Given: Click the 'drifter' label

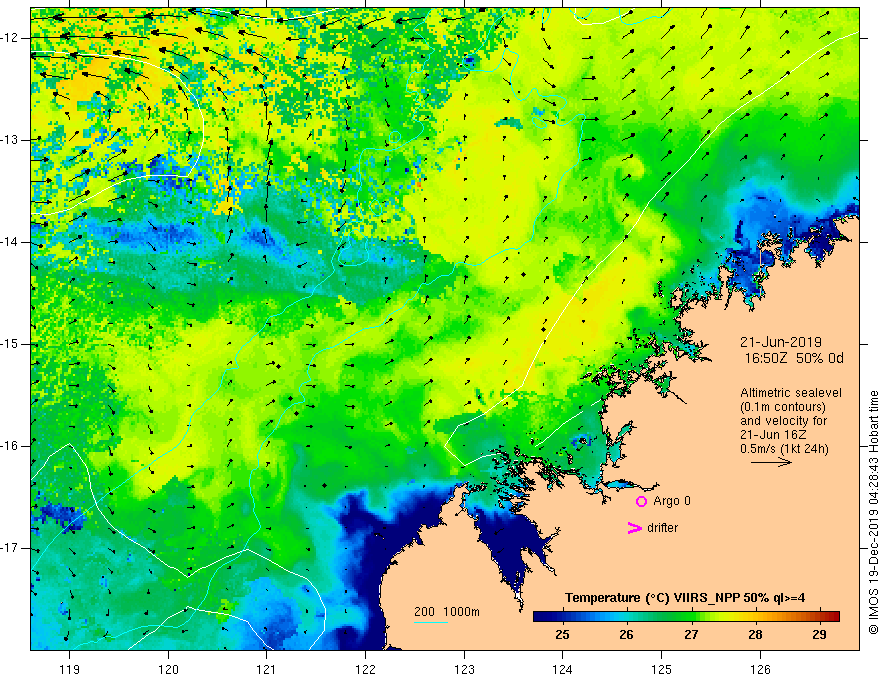Looking at the screenshot, I should point(662,528).
